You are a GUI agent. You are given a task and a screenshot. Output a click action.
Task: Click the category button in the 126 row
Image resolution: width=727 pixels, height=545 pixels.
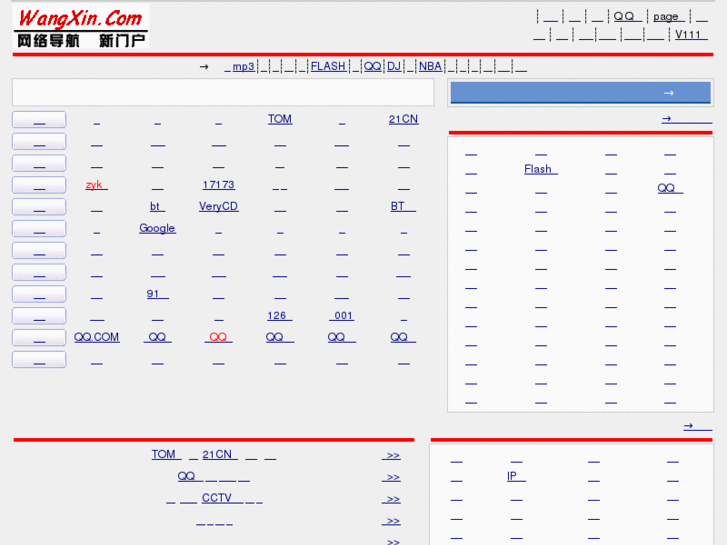[x=39, y=316]
